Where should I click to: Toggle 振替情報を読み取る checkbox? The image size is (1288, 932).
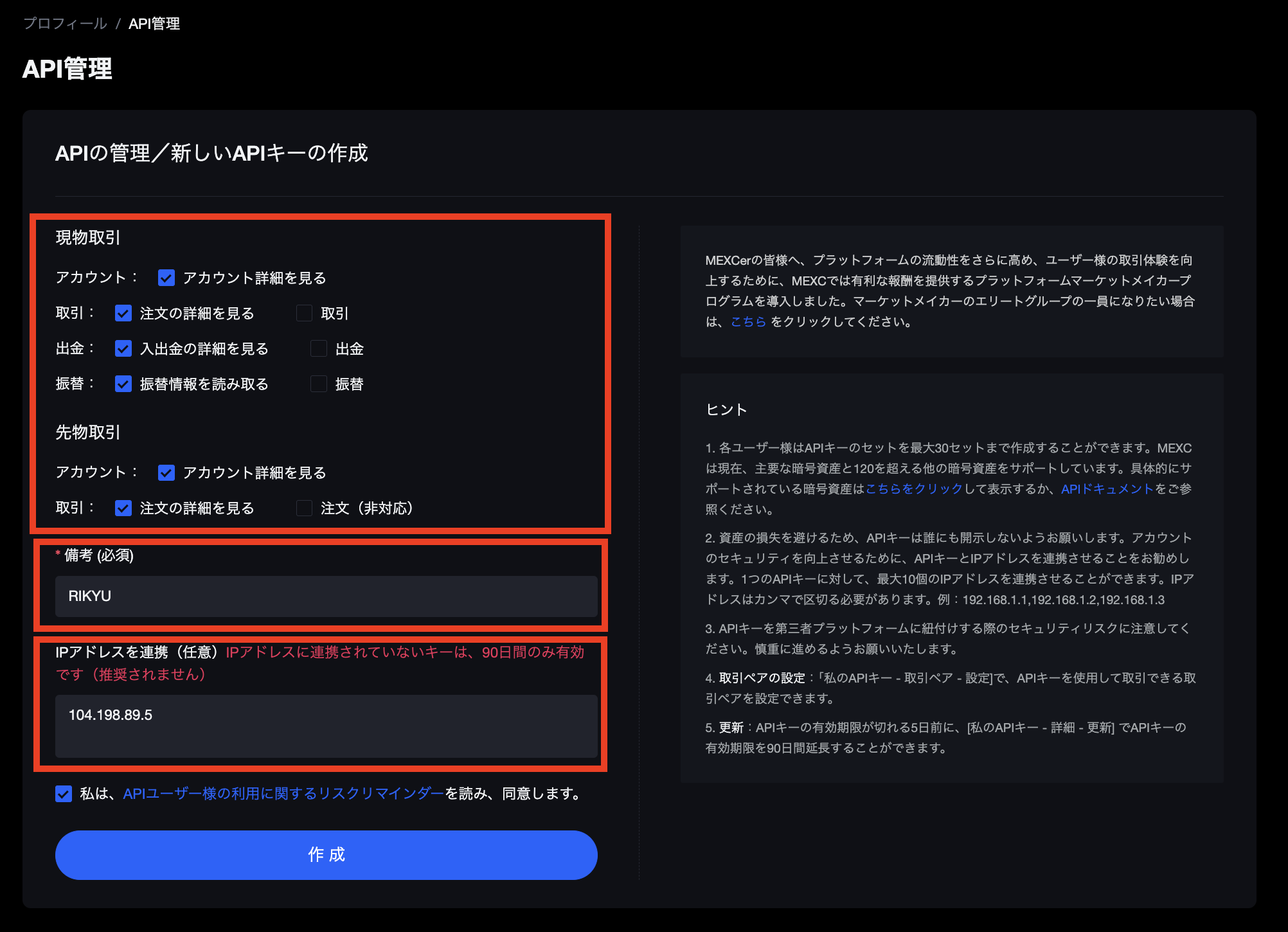tap(123, 384)
